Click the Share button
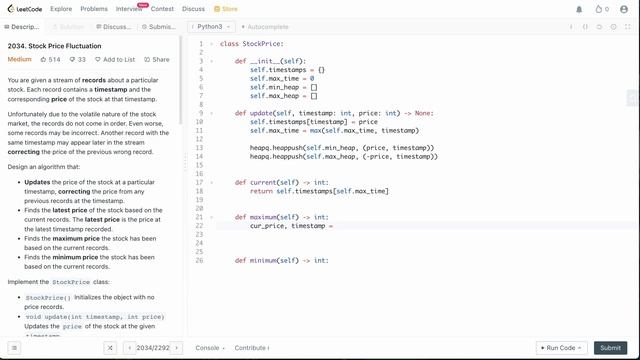 coord(157,60)
